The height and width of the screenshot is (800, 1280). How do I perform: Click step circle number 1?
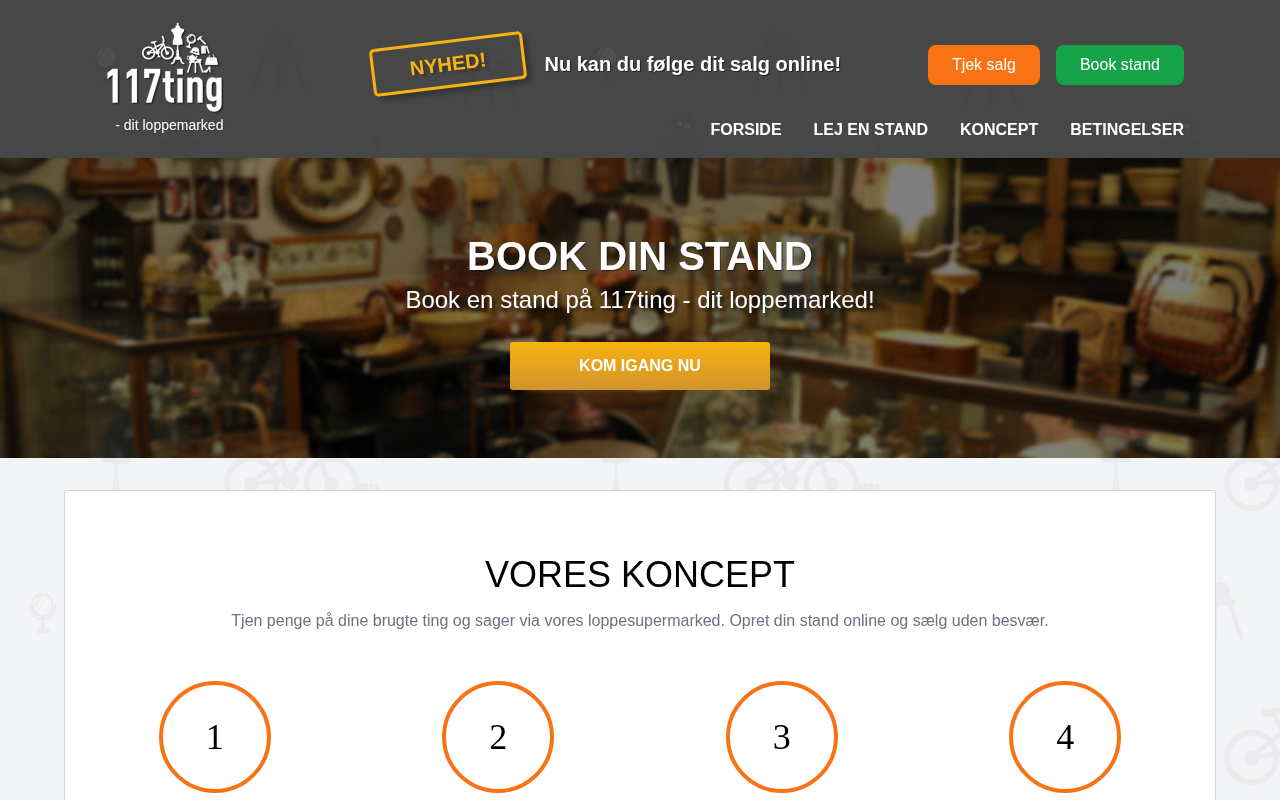[215, 737]
